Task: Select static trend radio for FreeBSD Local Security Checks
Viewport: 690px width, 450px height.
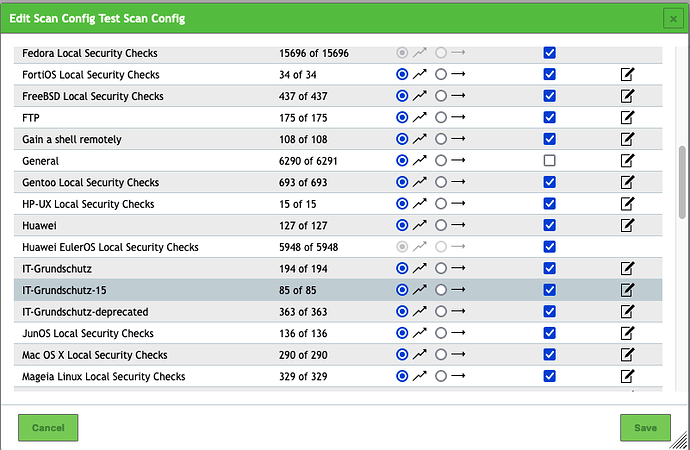Action: click(441, 96)
